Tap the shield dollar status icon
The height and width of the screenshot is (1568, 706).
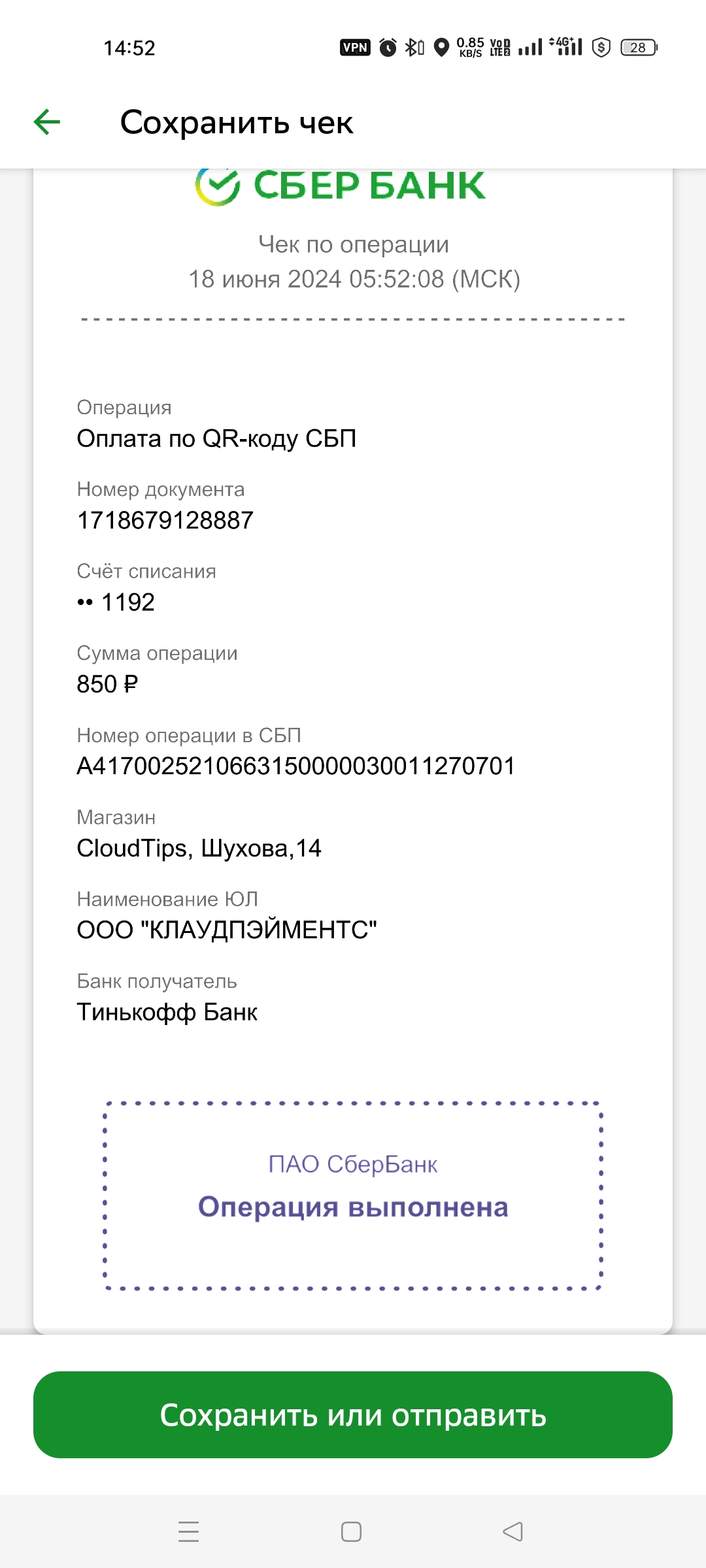[x=601, y=48]
